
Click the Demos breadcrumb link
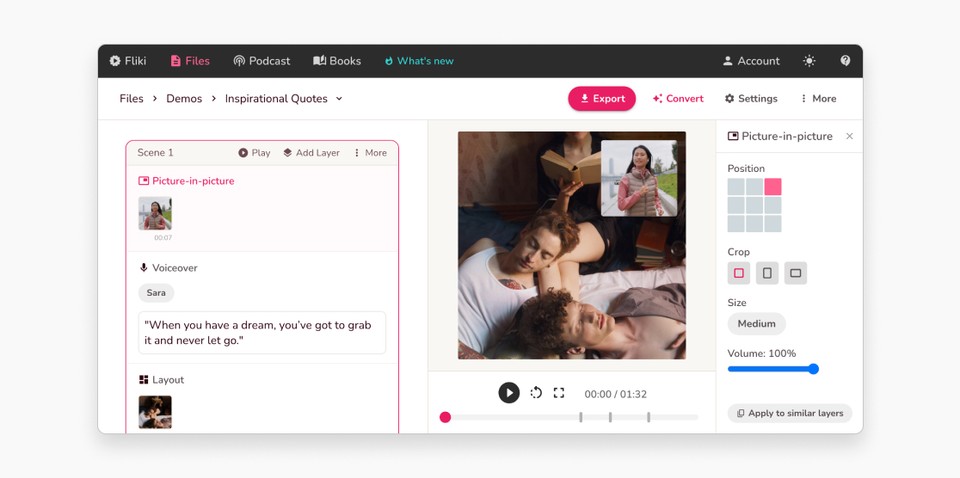point(184,99)
